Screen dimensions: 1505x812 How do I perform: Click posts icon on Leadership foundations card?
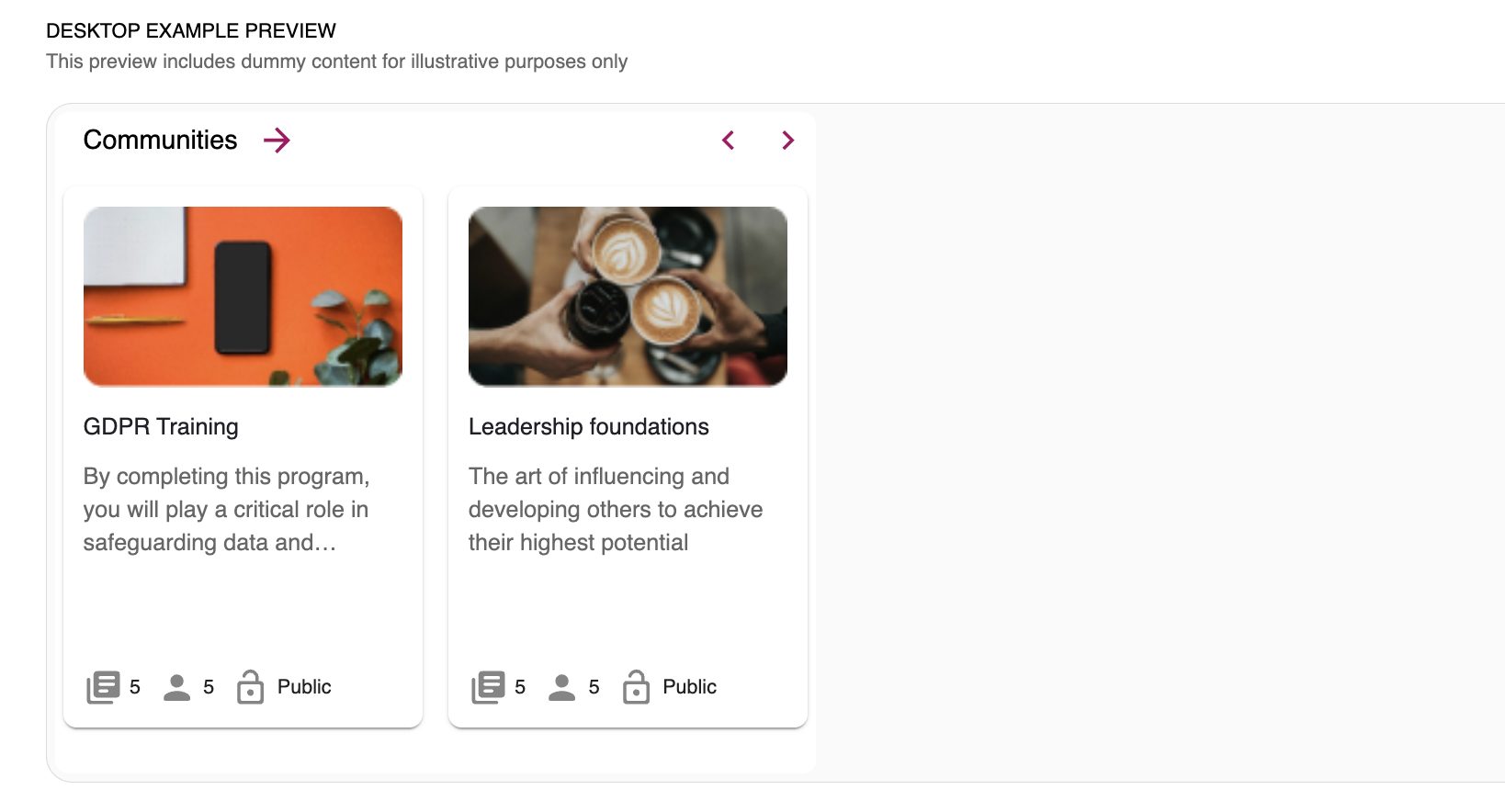pos(488,687)
